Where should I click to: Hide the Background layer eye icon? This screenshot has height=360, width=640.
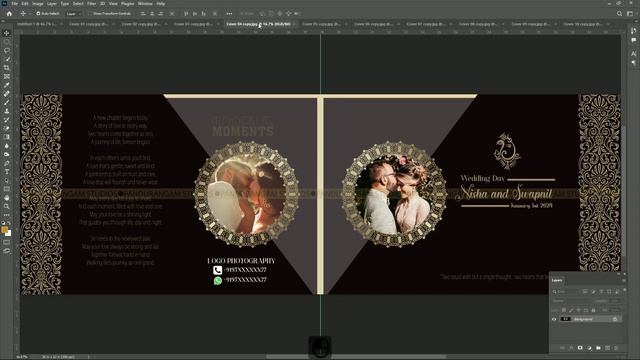(554, 319)
